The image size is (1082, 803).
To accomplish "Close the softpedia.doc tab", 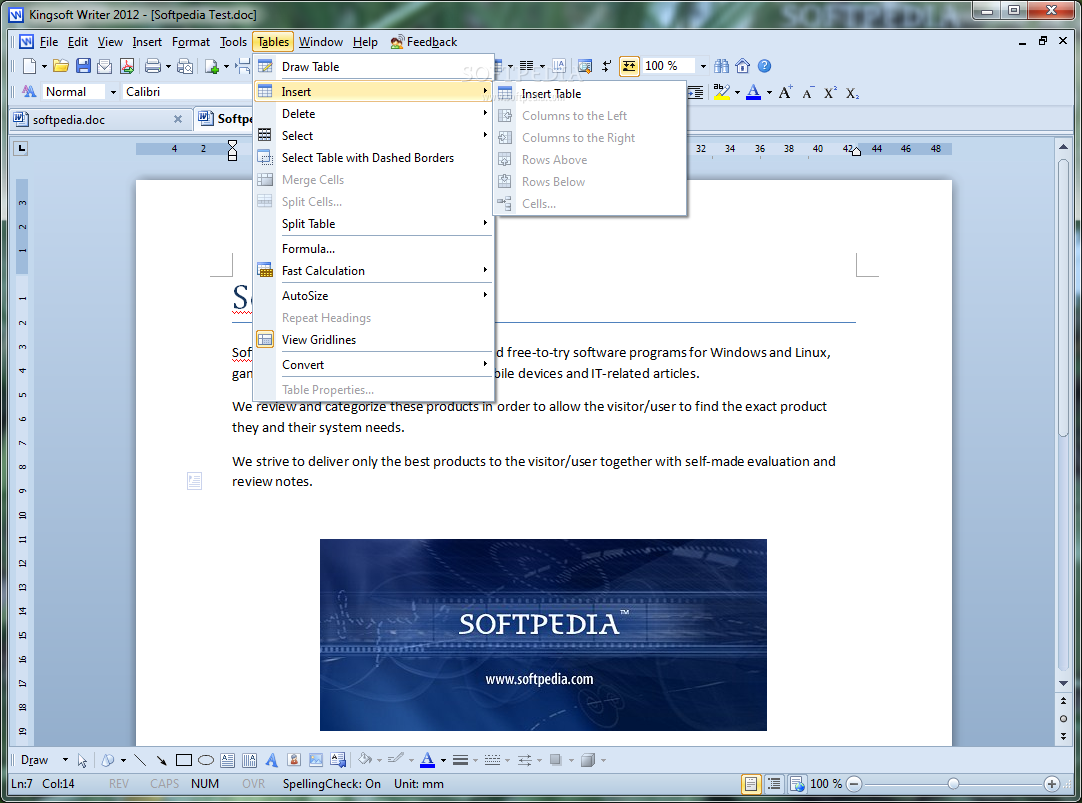I will (x=178, y=119).
